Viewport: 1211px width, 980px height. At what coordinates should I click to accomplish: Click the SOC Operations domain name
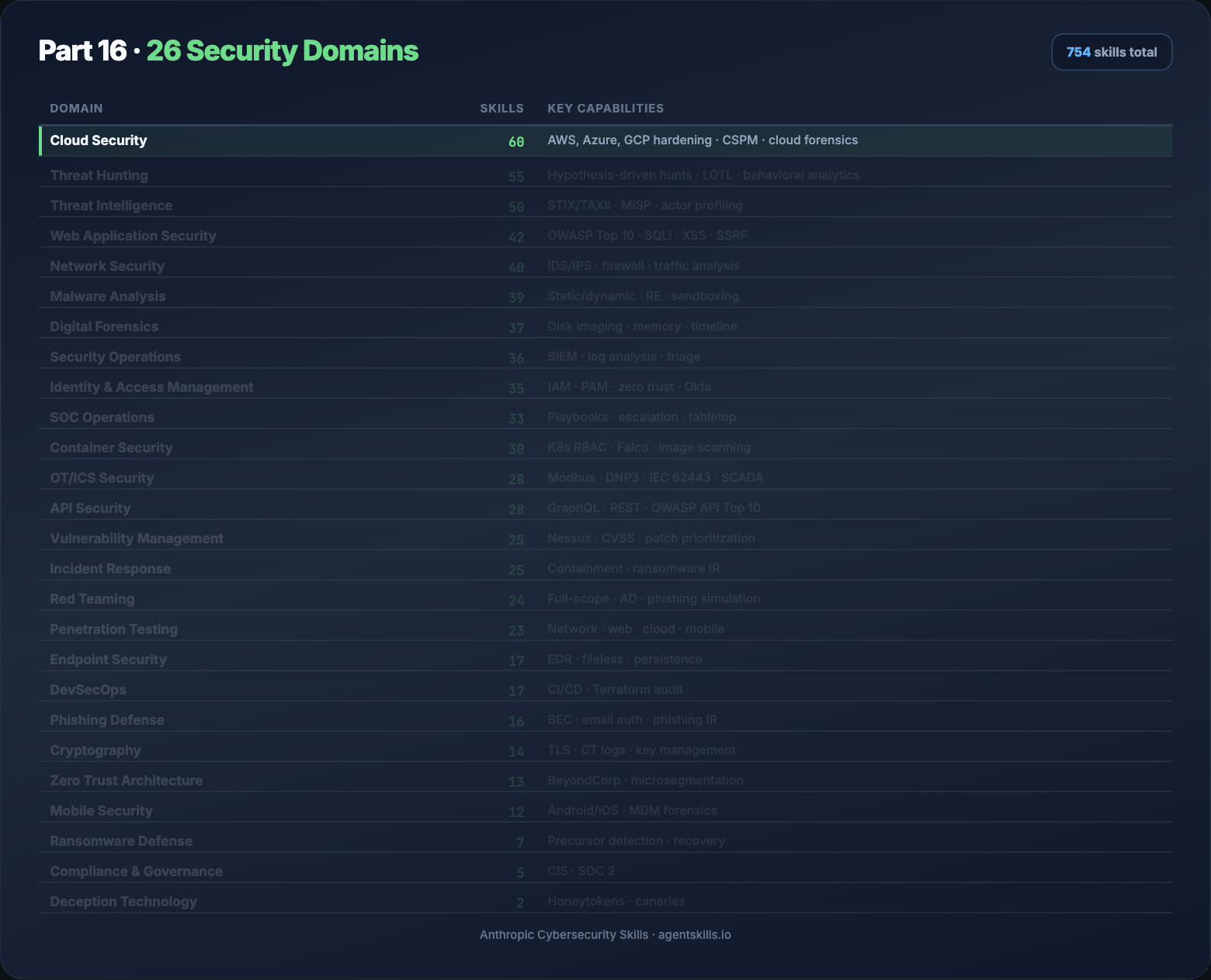click(x=102, y=417)
